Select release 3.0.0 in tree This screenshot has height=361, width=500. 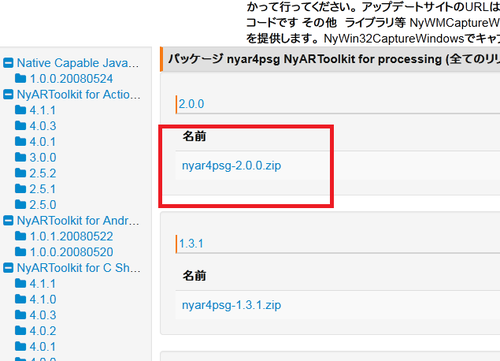click(x=43, y=157)
